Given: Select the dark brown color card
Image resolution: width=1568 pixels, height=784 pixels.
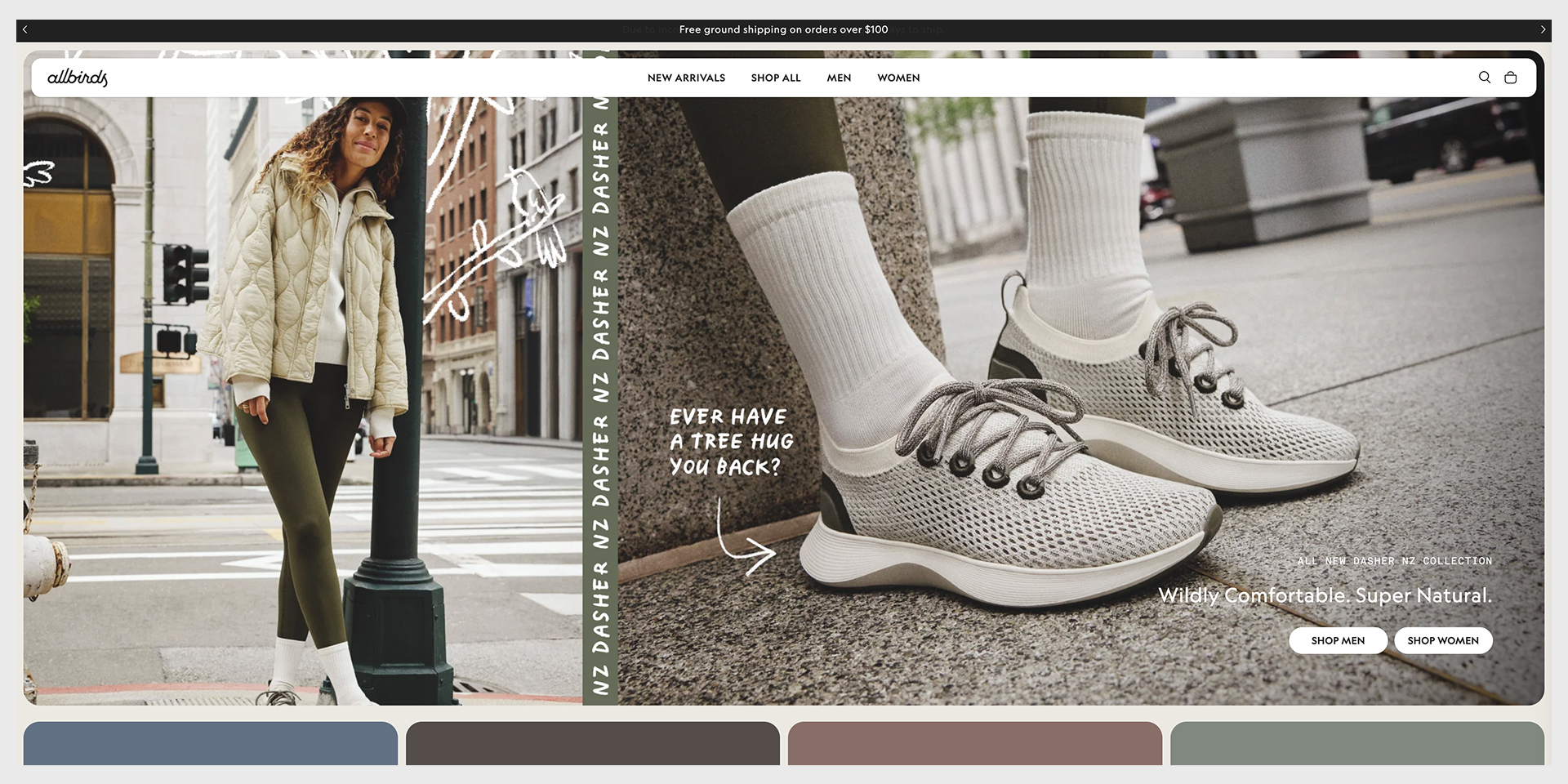Looking at the screenshot, I should 593,743.
